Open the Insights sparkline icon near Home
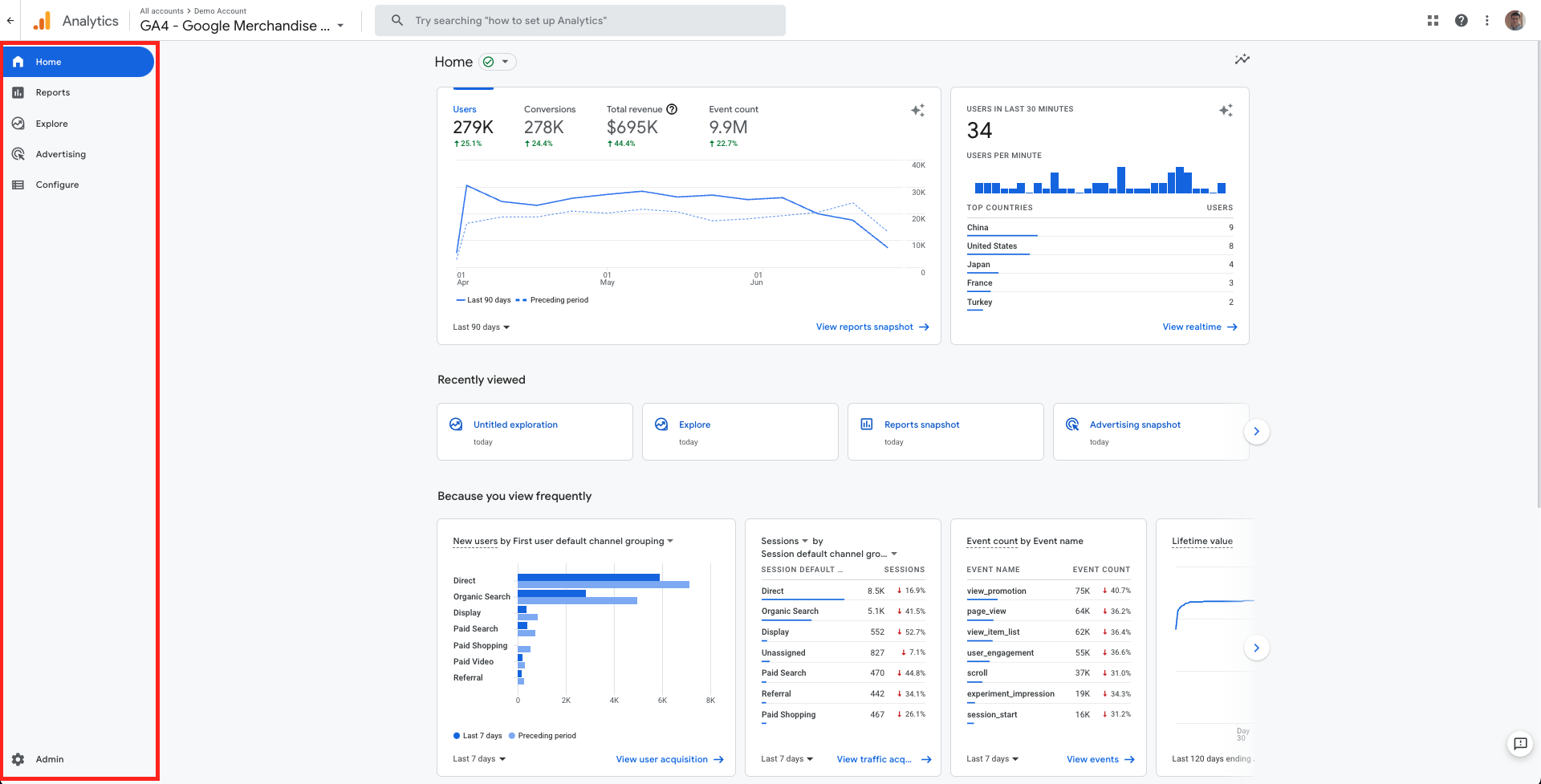The height and width of the screenshot is (784, 1541). pos(1242,59)
